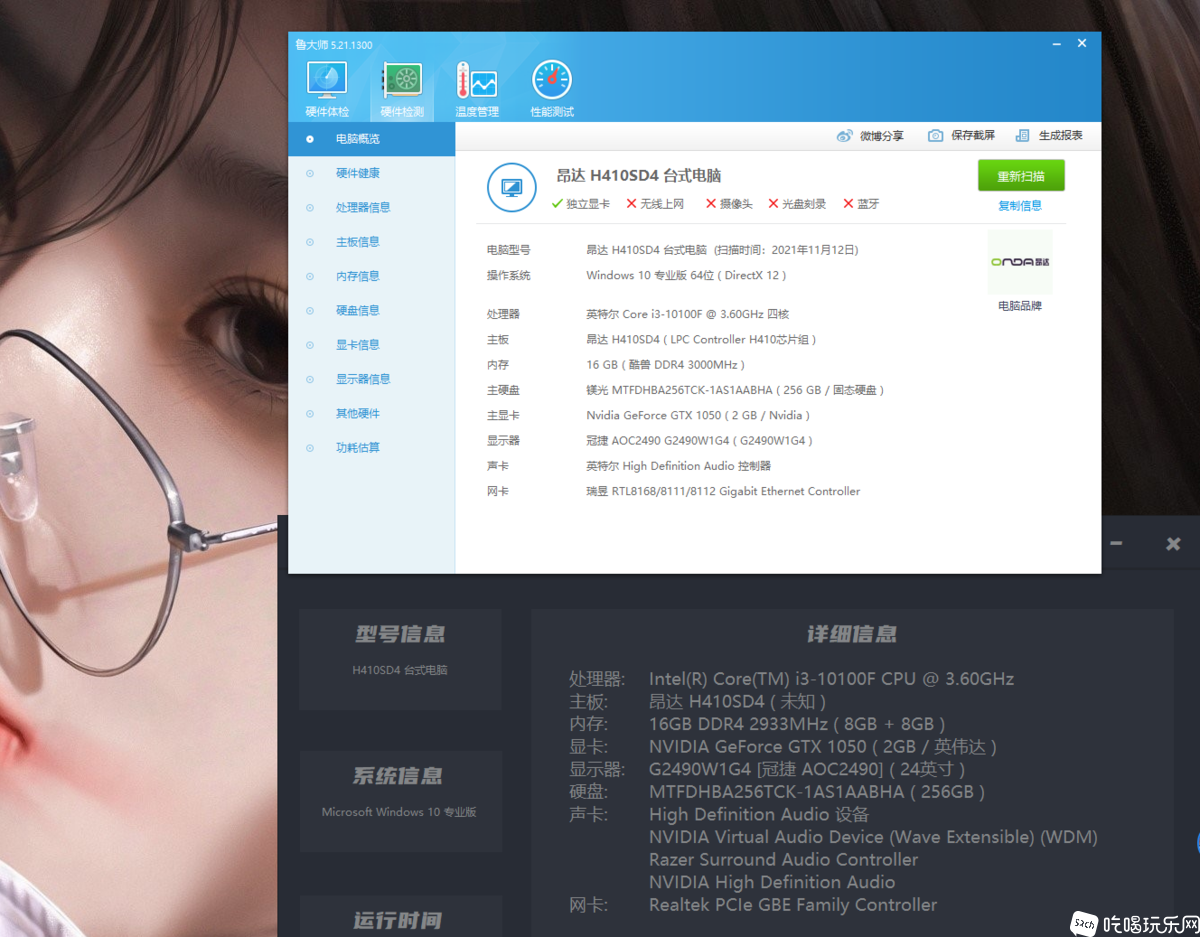Screen dimensions: 1200x937
Task: Click the 英特尔 High Definition Audio 控制器 text
Action: click(x=678, y=466)
